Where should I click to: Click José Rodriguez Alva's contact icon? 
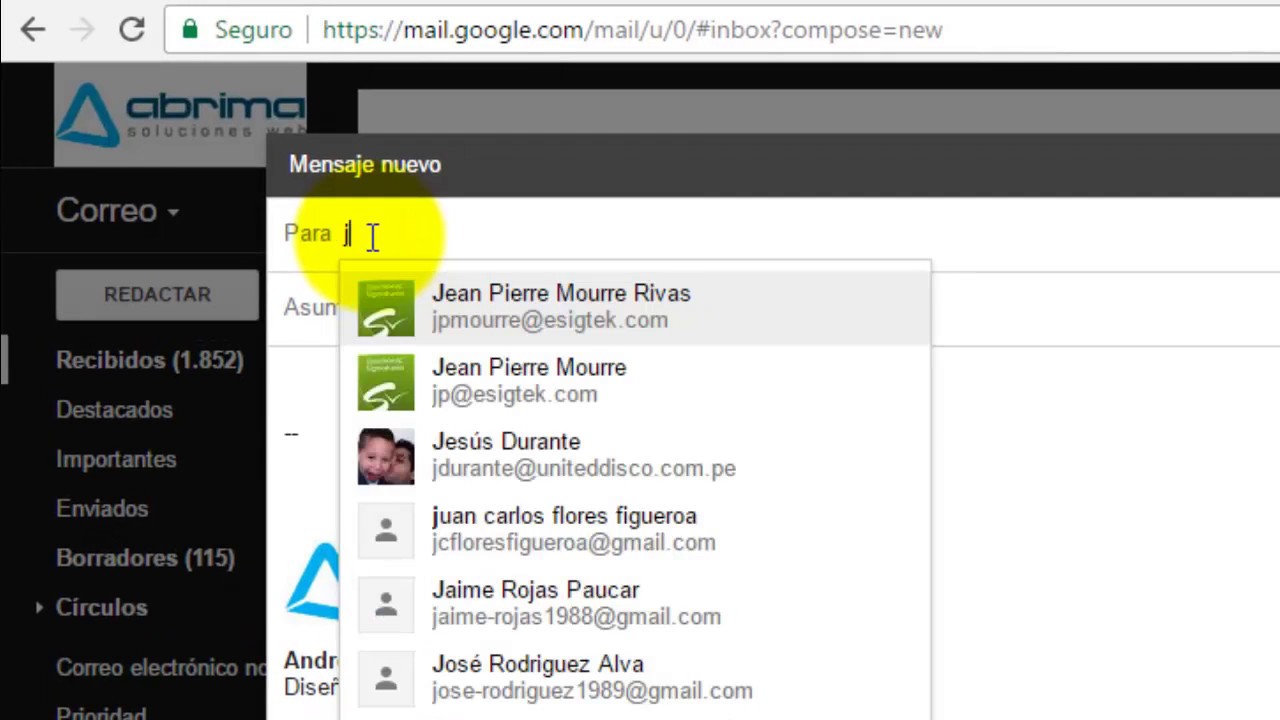[386, 677]
